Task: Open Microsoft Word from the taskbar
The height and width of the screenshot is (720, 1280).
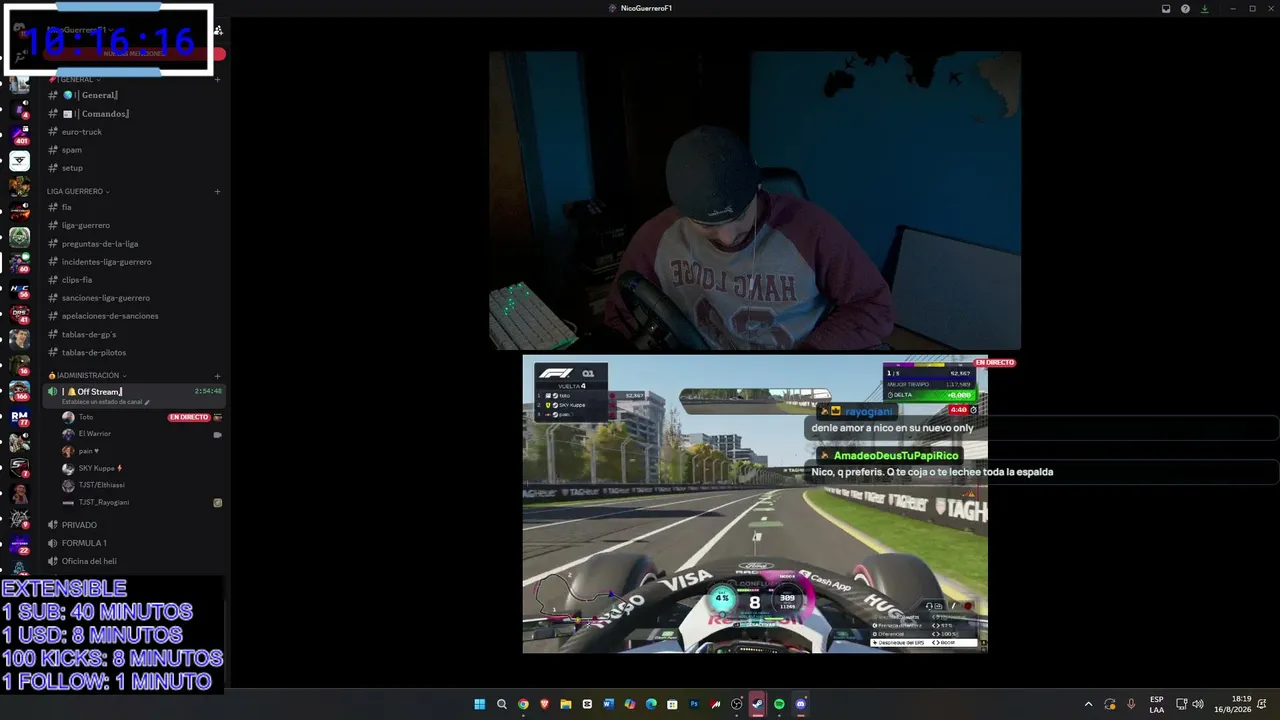Action: 608,704
